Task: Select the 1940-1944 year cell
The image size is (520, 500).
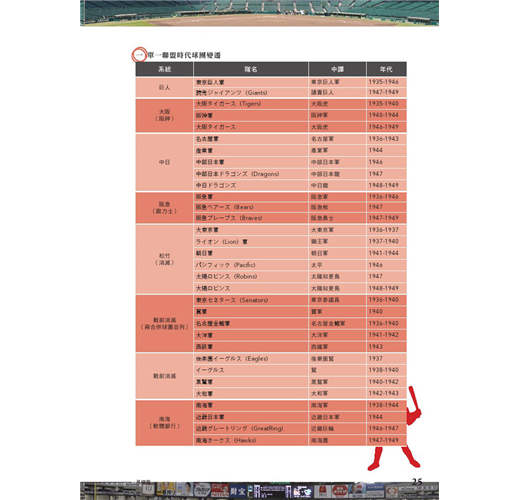Action: click(386, 115)
